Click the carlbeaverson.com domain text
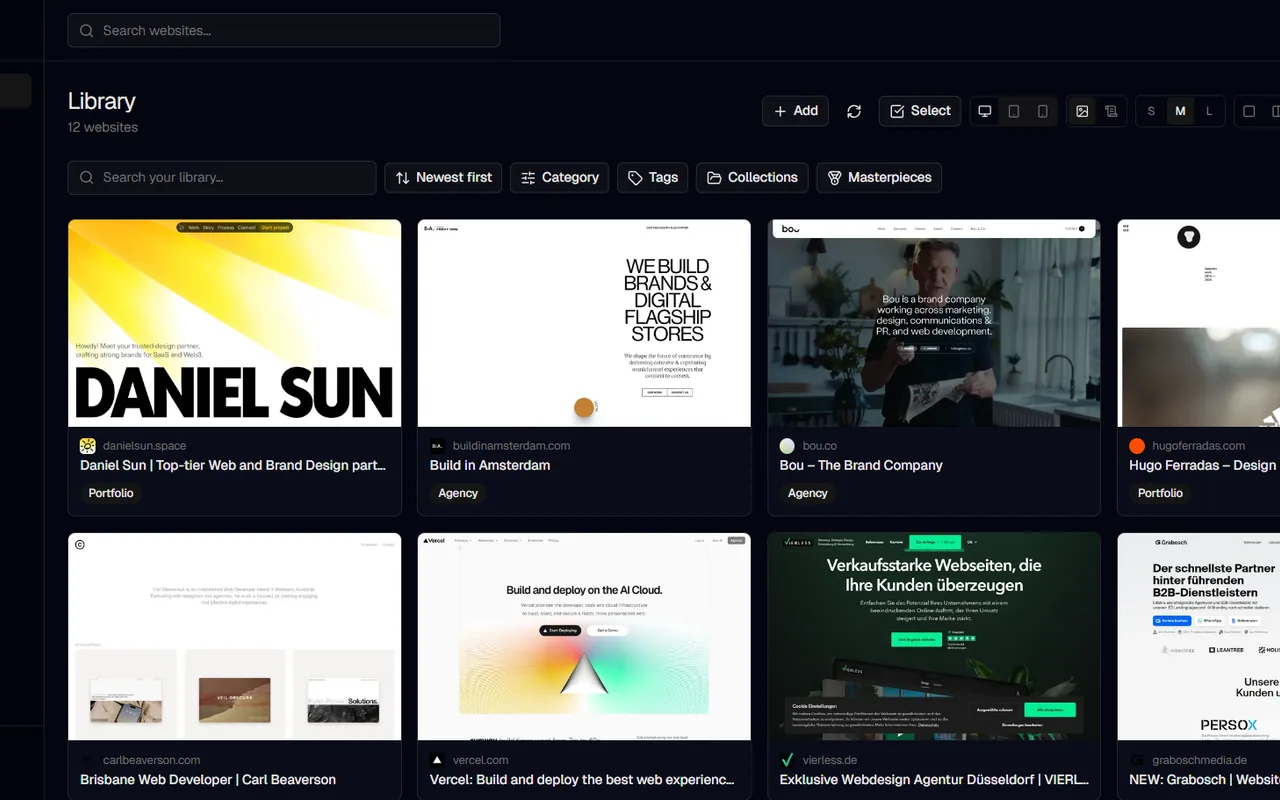1280x800 pixels. 151,760
